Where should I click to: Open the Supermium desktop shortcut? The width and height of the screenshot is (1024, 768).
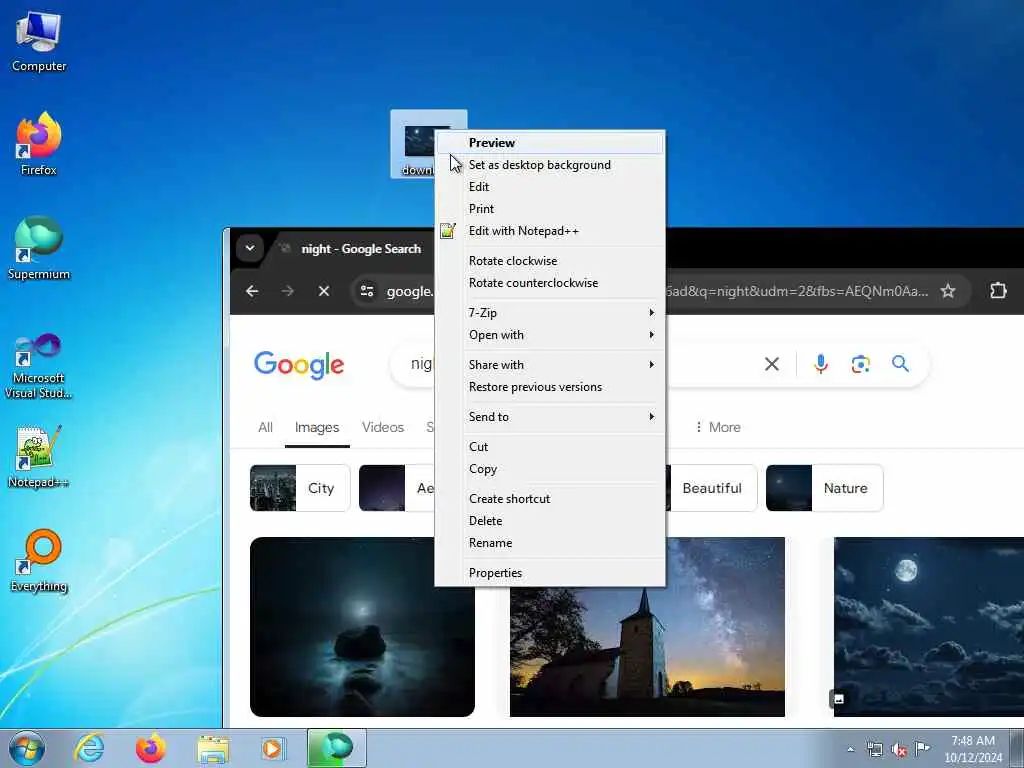(x=39, y=248)
